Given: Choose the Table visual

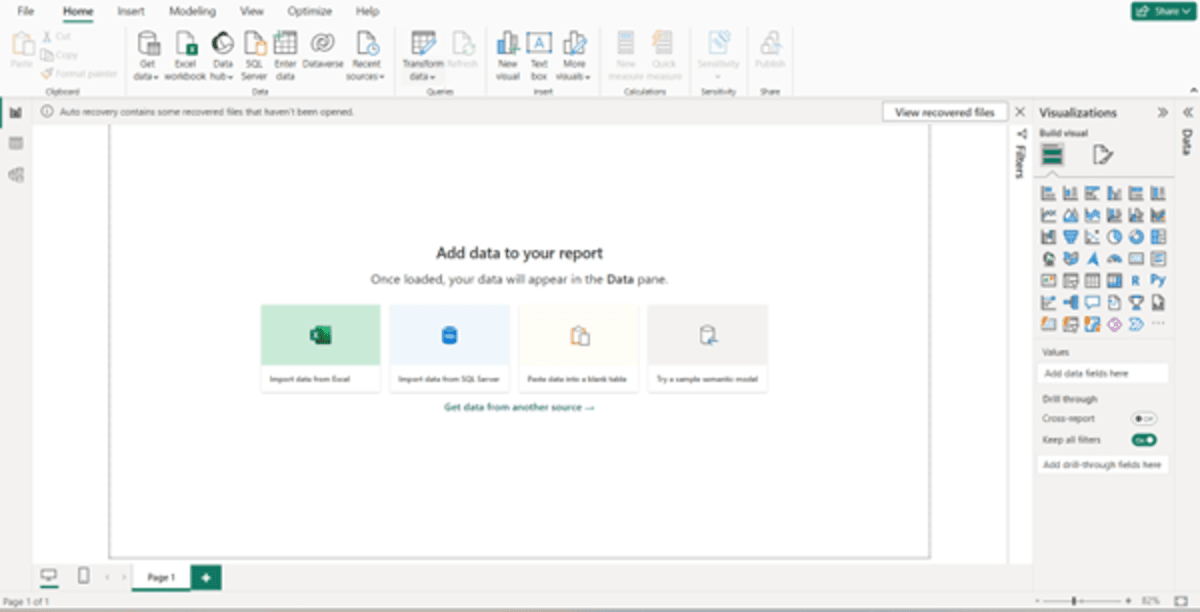Looking at the screenshot, I should click(1092, 281).
